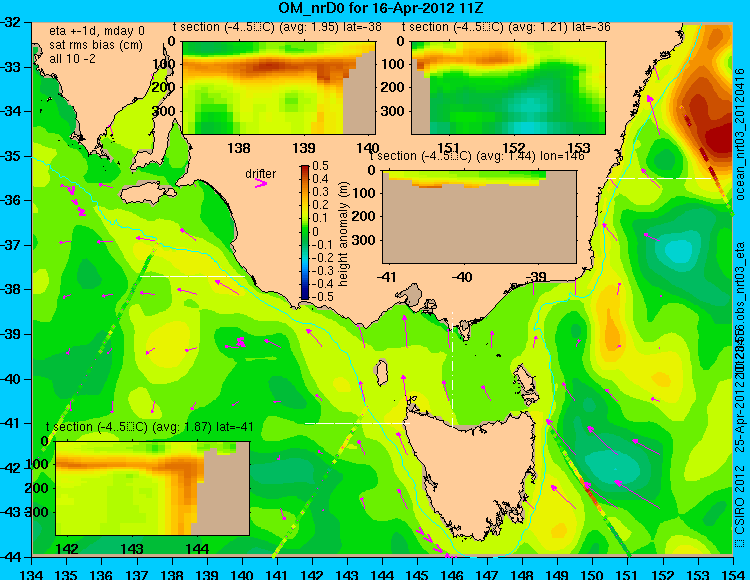Image resolution: width=750 pixels, height=580 pixels.
Task: Click the 'drifter' legend label
Action: pos(260,174)
